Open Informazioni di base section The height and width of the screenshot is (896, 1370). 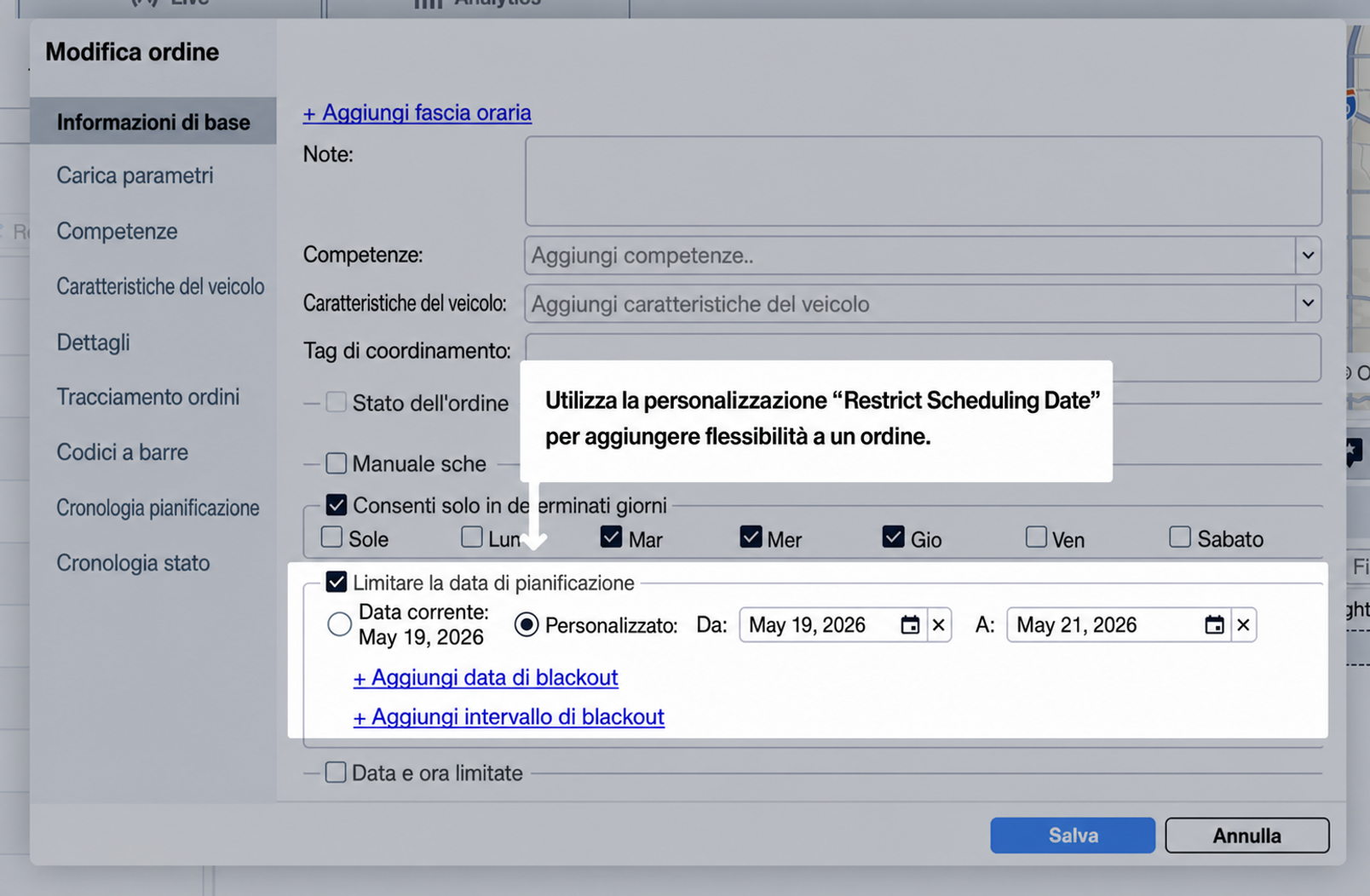click(x=153, y=122)
